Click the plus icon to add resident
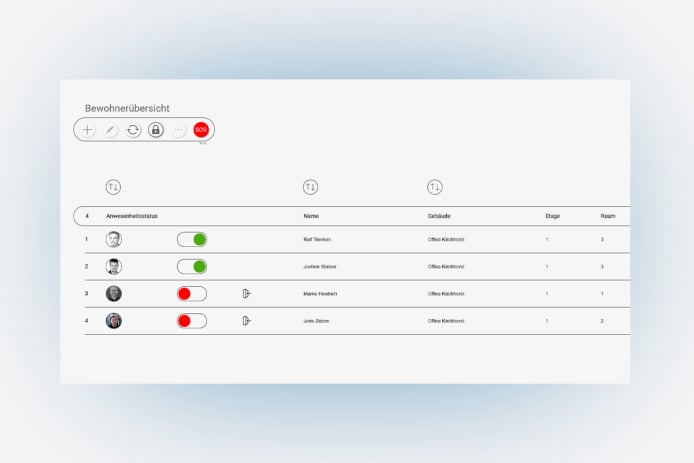The image size is (694, 463). click(x=88, y=130)
